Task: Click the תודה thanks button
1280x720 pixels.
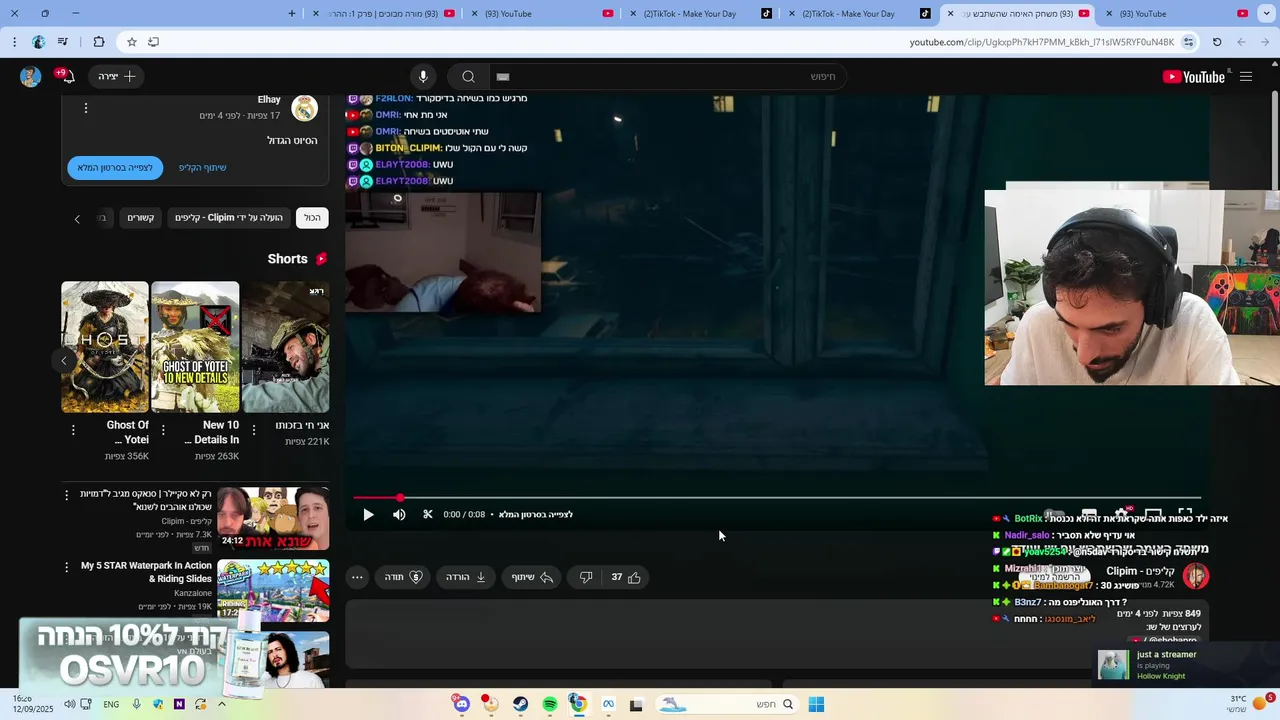Action: (x=403, y=577)
